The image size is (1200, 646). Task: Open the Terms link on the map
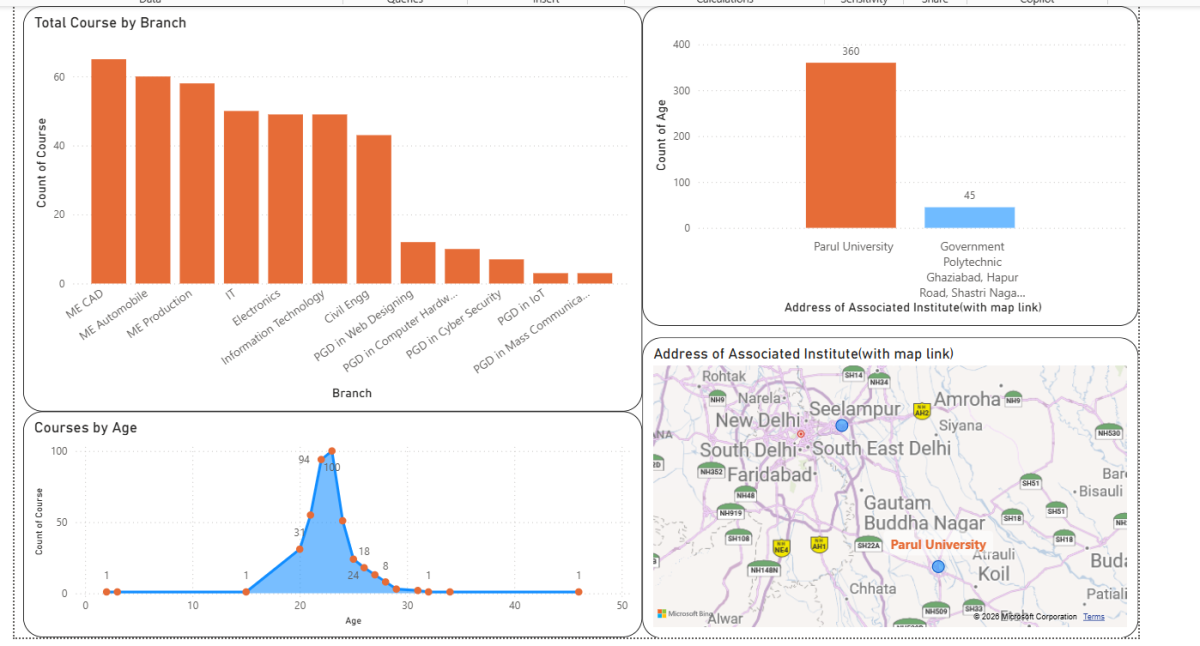tap(1093, 617)
